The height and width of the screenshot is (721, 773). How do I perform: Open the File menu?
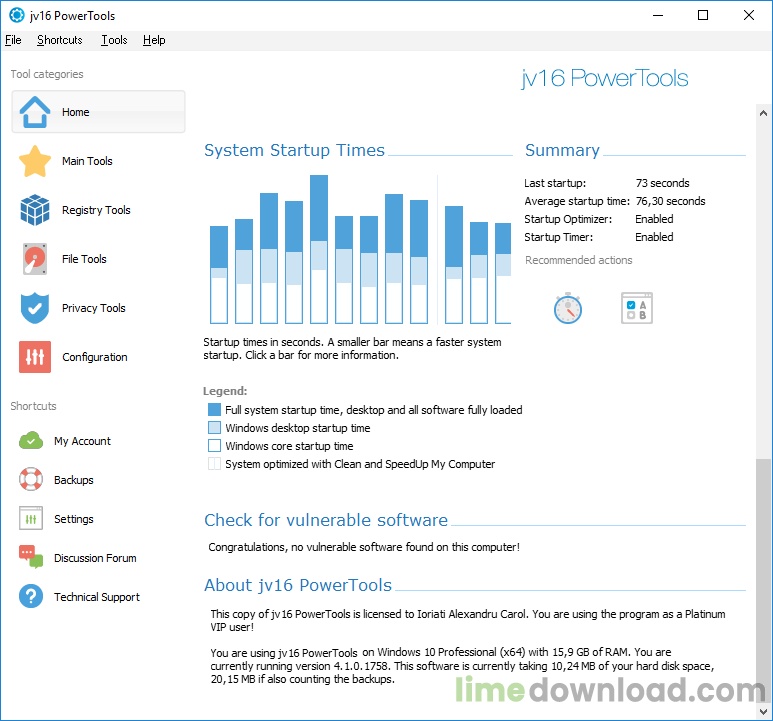click(x=13, y=40)
